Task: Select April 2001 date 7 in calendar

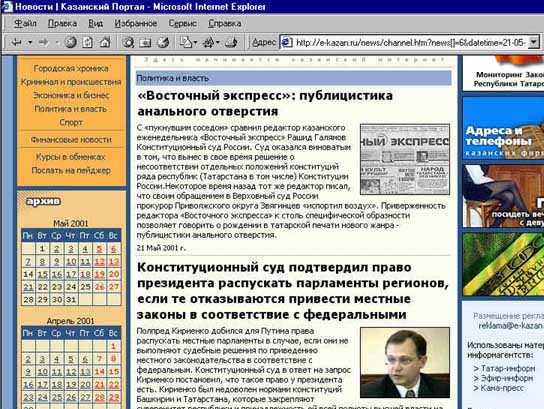Action: [x=99, y=359]
